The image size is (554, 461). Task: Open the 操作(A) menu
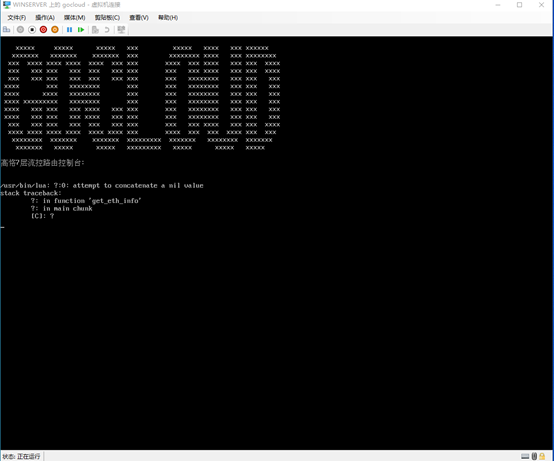(45, 18)
